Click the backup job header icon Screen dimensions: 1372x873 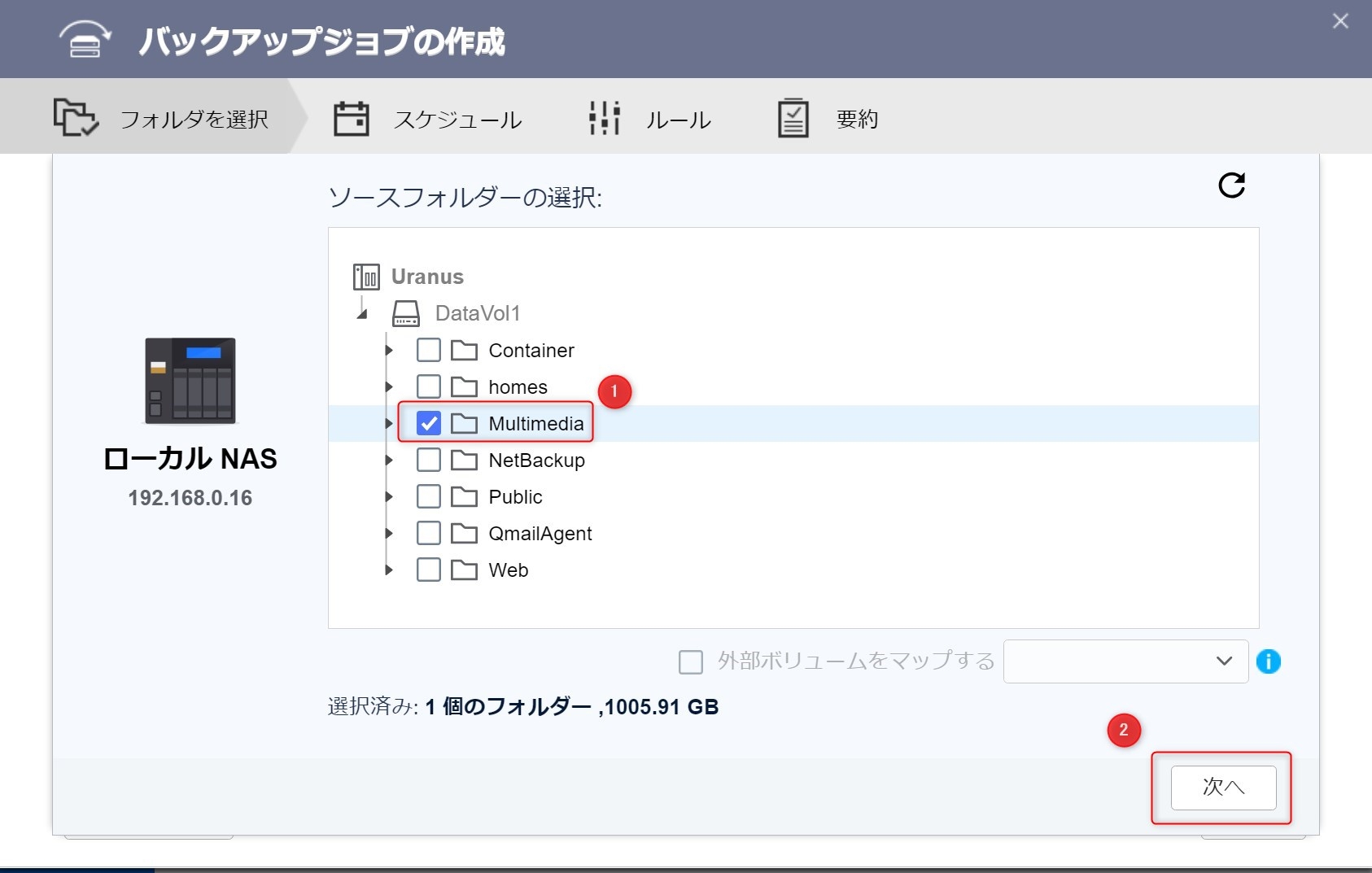pyautogui.click(x=85, y=41)
